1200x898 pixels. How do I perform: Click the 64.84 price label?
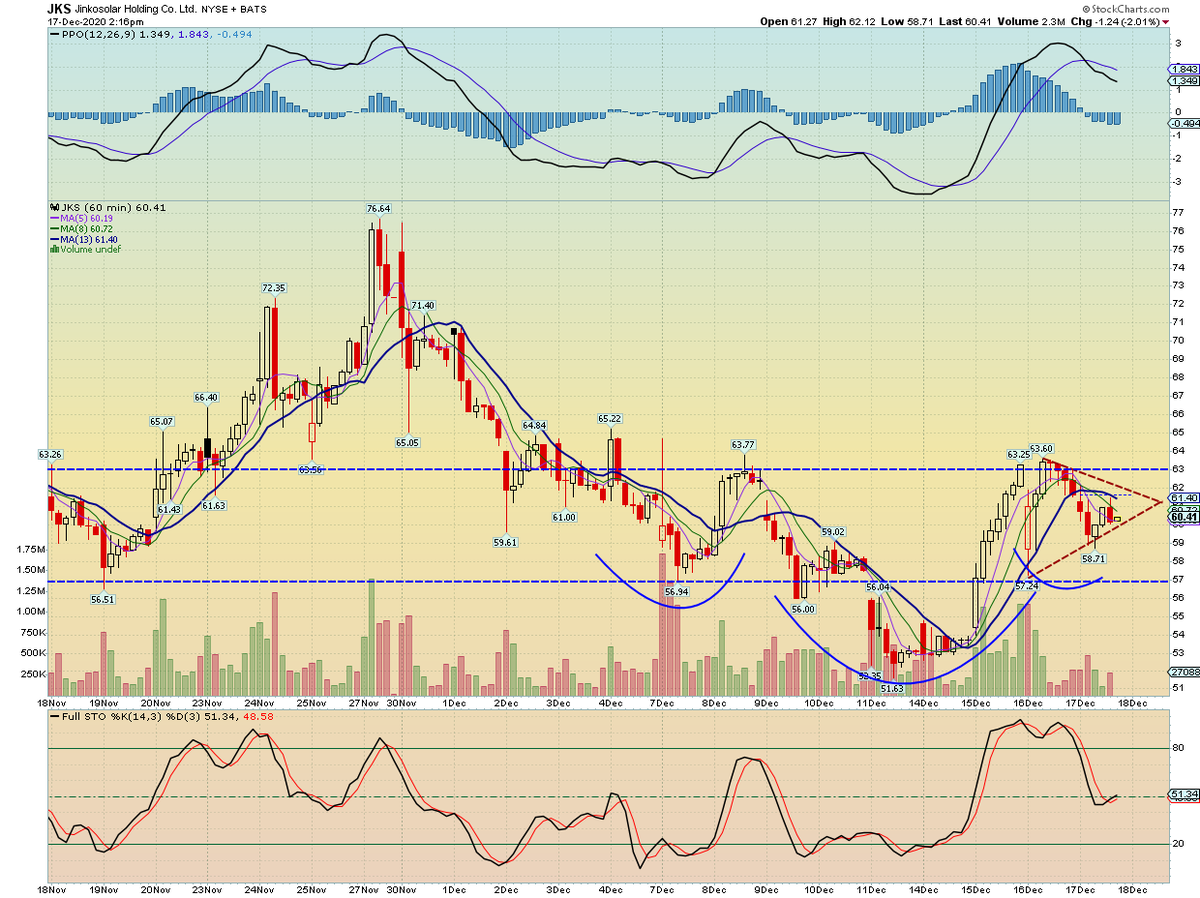point(534,426)
